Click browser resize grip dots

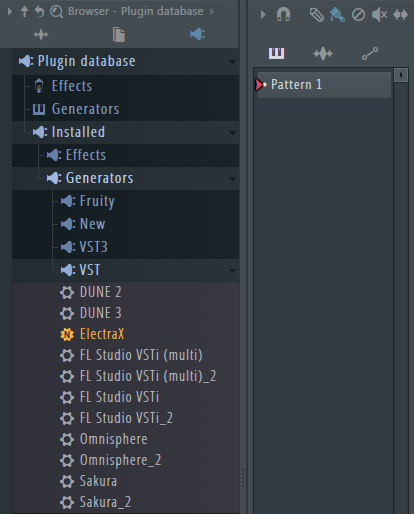(243, 478)
